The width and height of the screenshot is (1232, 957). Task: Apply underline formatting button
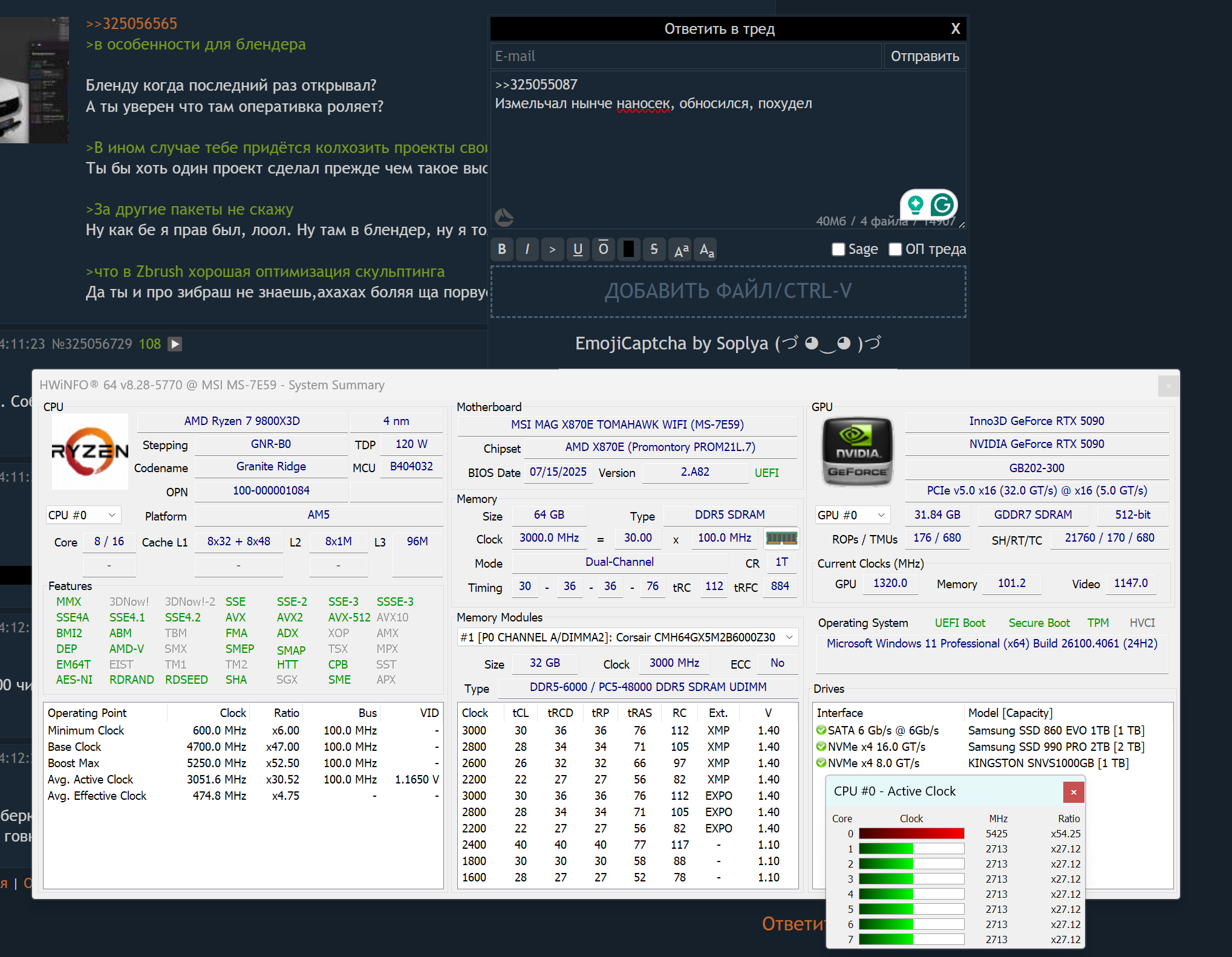click(578, 249)
